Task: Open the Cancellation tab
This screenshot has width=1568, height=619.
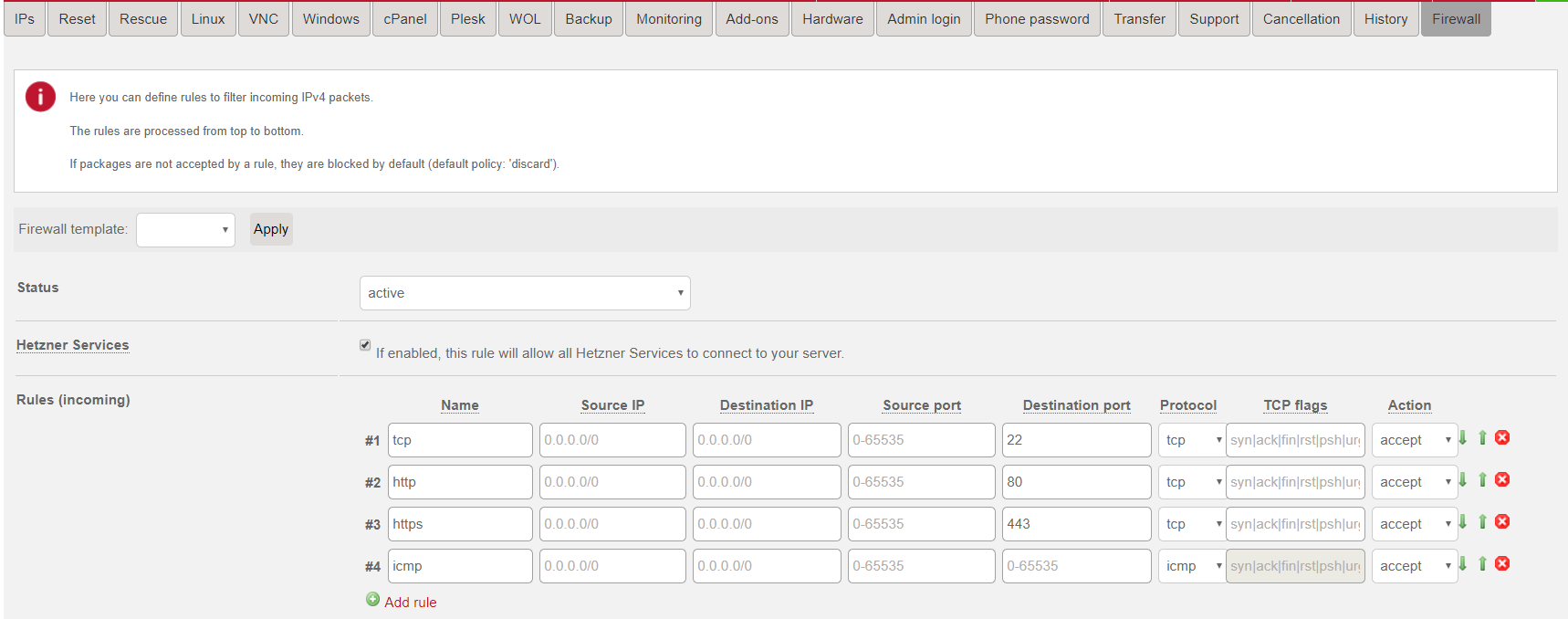Action: coord(1301,19)
